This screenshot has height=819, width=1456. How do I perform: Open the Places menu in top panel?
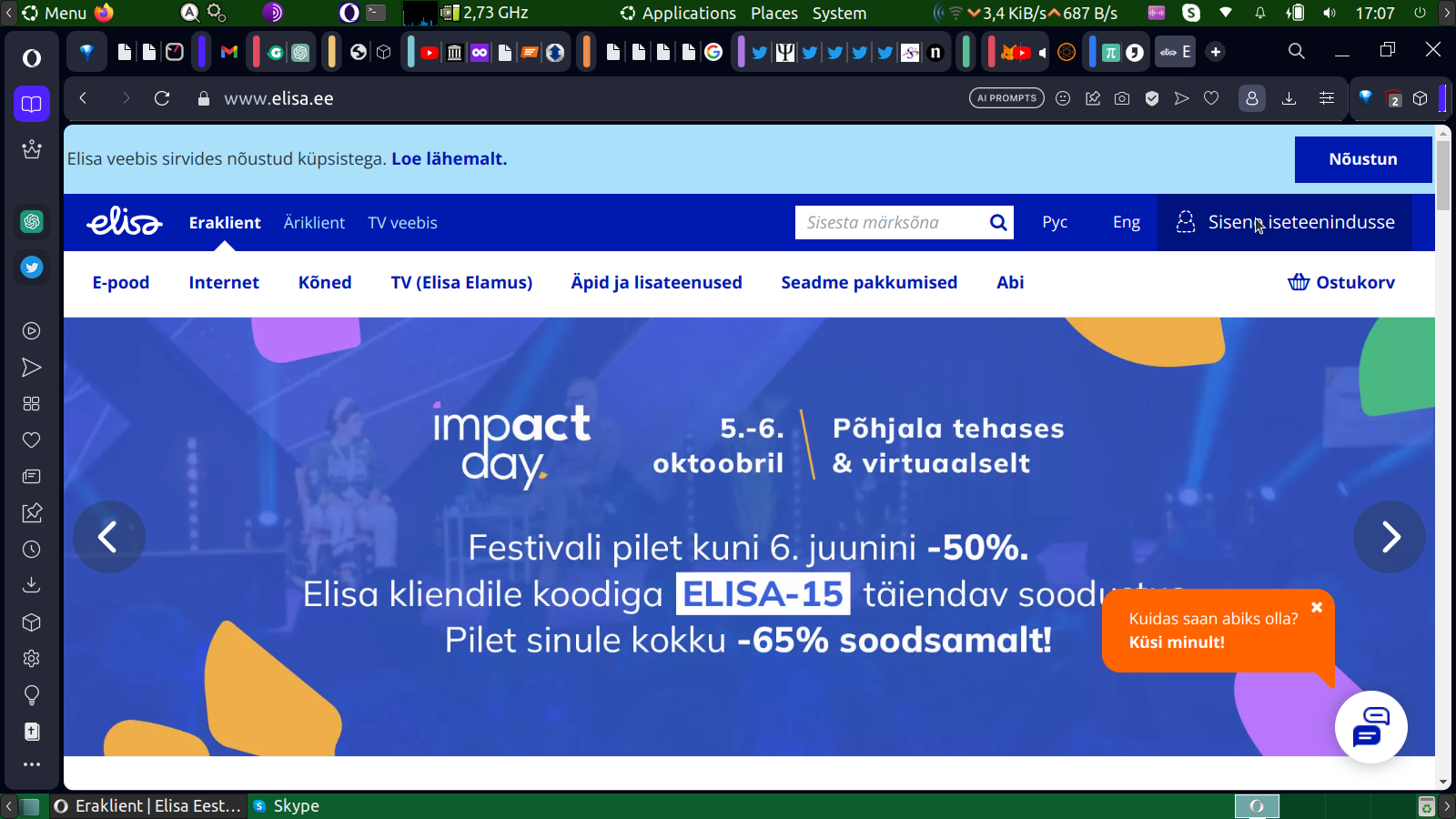pyautogui.click(x=774, y=13)
